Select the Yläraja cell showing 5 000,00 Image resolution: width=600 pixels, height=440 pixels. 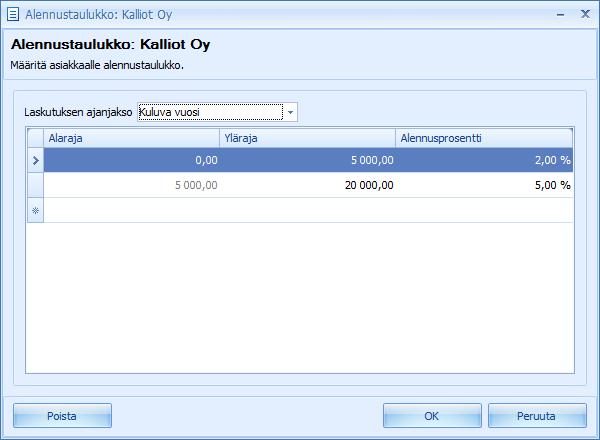point(307,160)
